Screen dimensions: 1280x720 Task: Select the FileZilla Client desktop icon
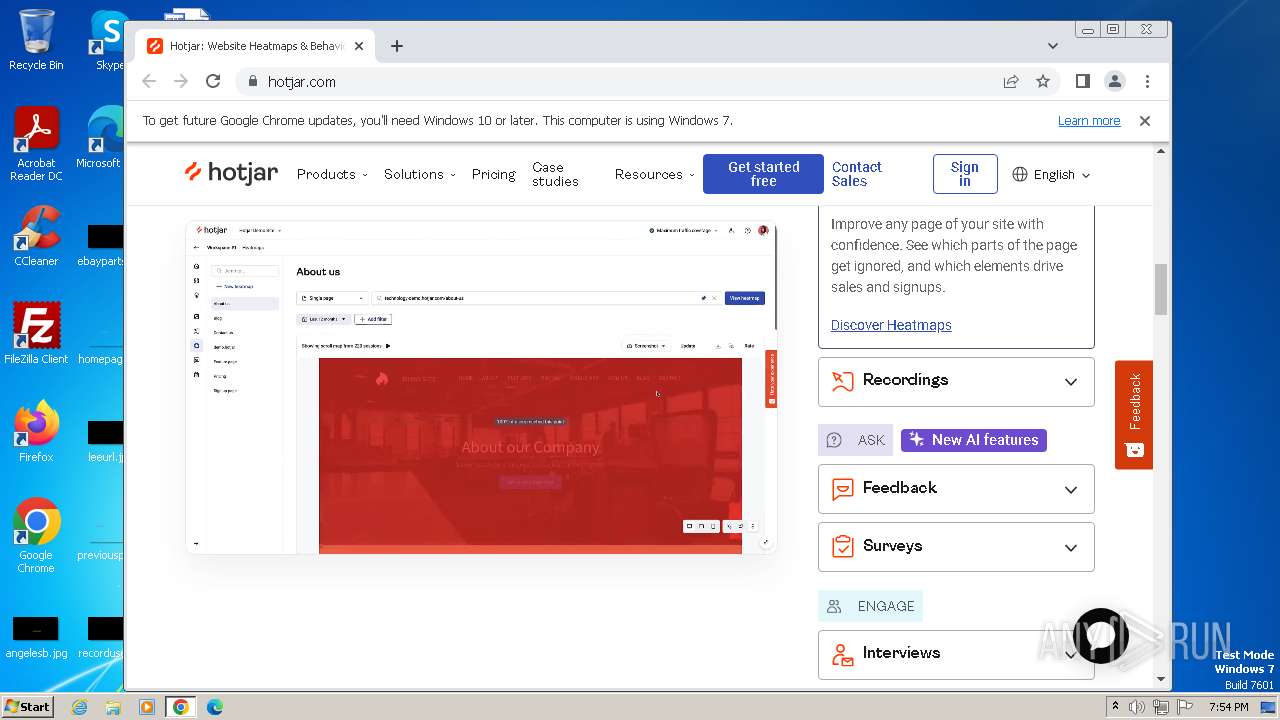(36, 334)
